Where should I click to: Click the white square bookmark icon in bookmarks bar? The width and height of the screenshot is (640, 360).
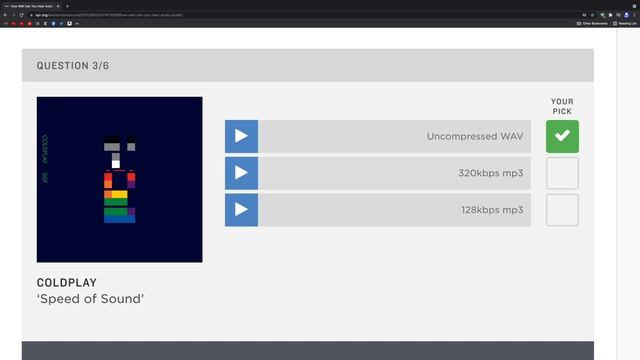(x=69, y=23)
